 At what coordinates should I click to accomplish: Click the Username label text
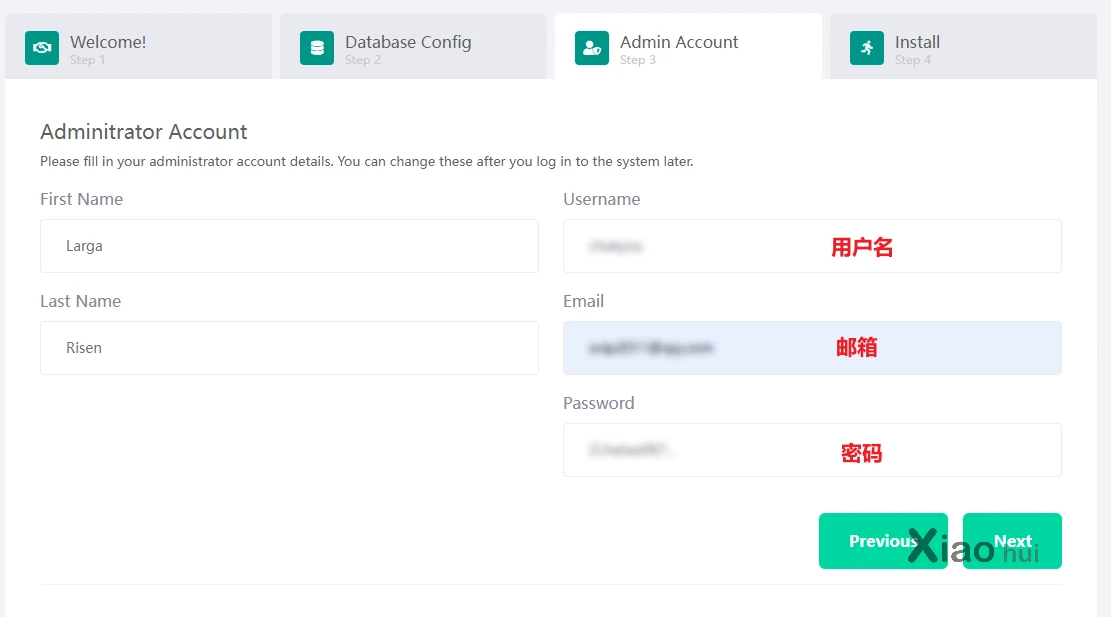[601, 199]
